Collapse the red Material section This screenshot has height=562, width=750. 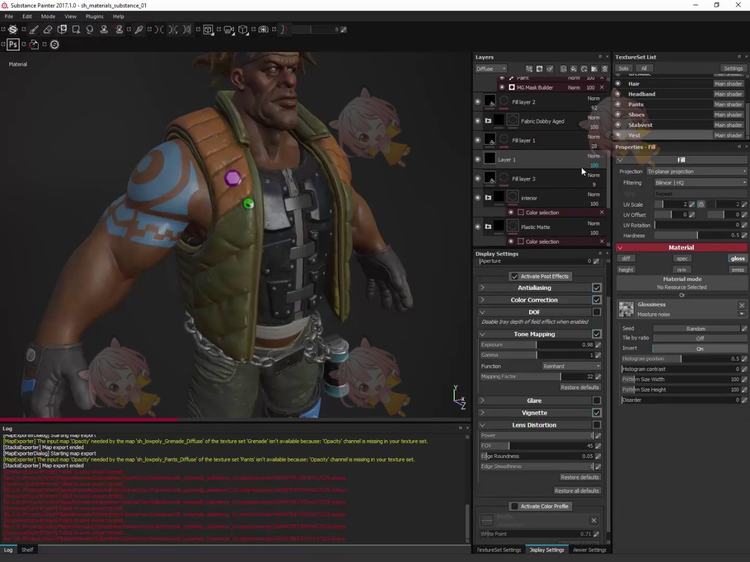[620, 248]
